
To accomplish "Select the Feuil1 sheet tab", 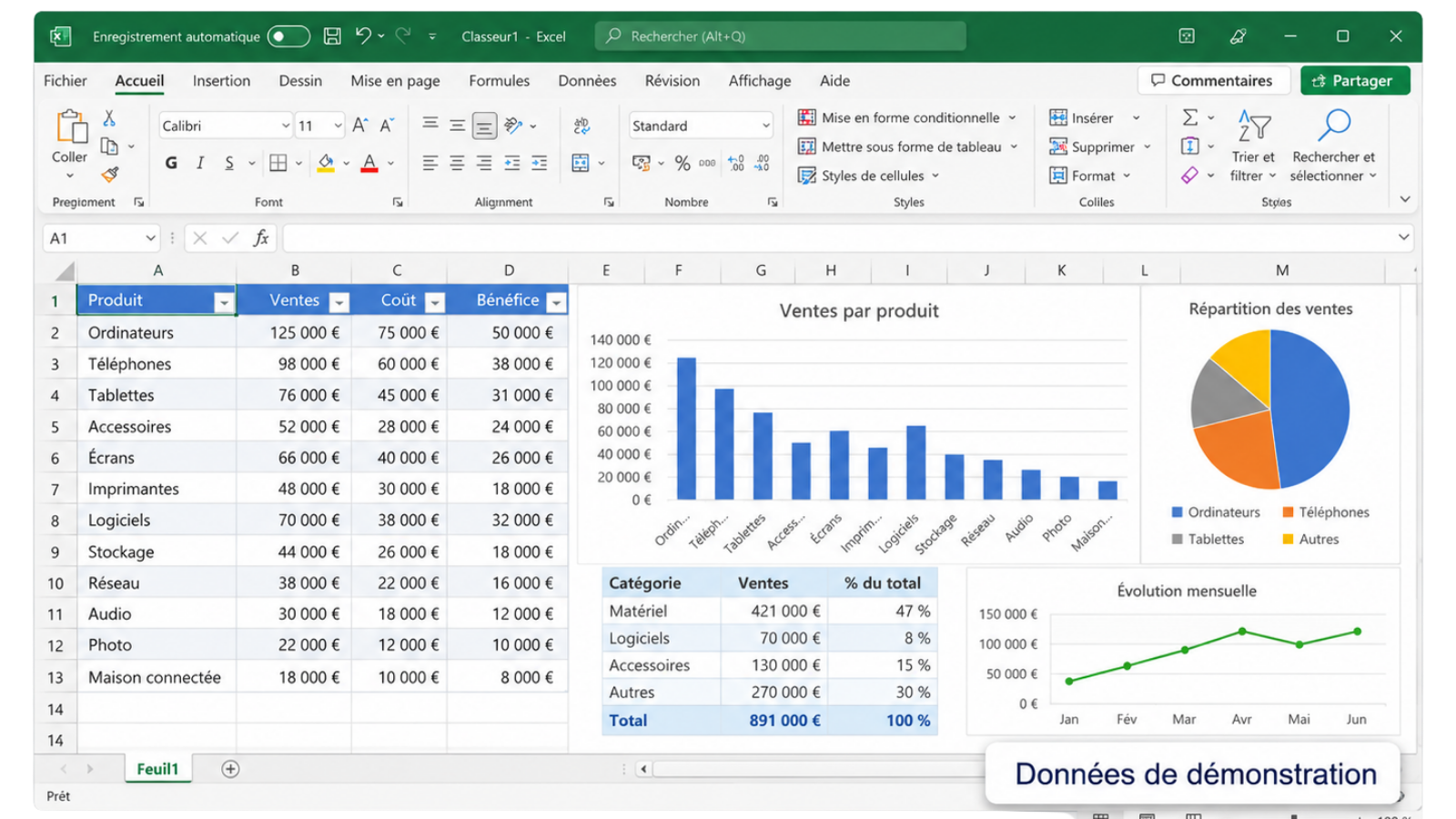I will coord(157,769).
